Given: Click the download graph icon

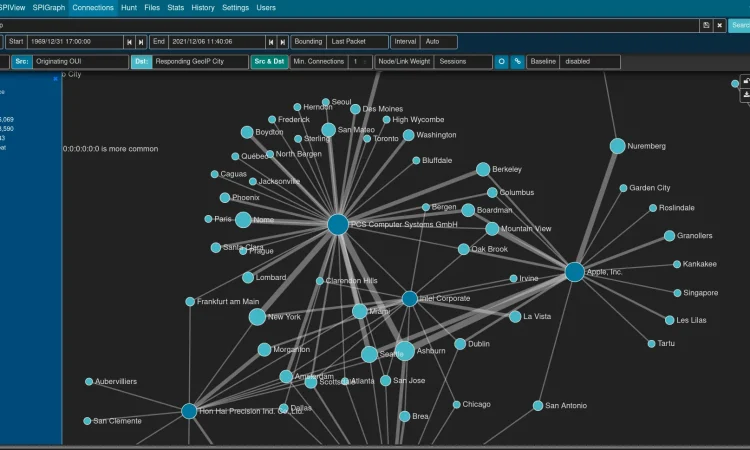Looking at the screenshot, I should click(745, 95).
